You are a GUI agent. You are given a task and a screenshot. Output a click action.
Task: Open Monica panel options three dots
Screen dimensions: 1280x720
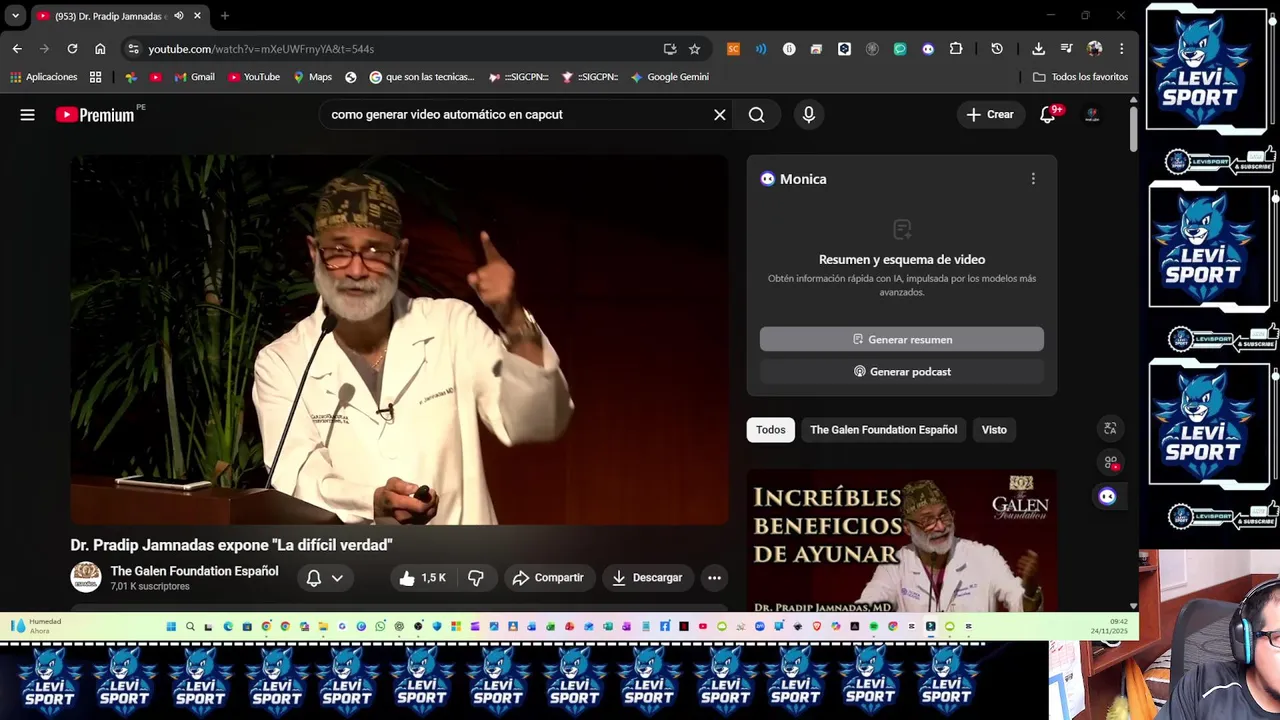[x=1033, y=179]
